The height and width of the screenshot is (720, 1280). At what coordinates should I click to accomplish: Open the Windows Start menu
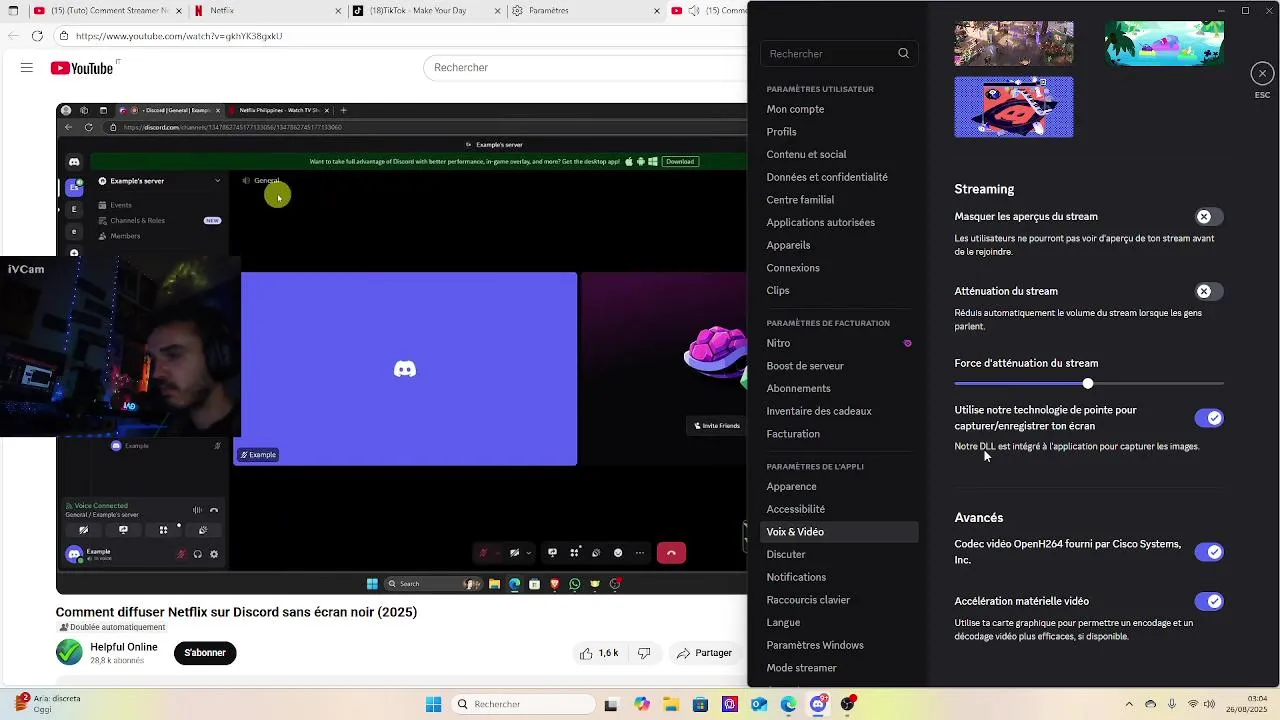point(433,705)
